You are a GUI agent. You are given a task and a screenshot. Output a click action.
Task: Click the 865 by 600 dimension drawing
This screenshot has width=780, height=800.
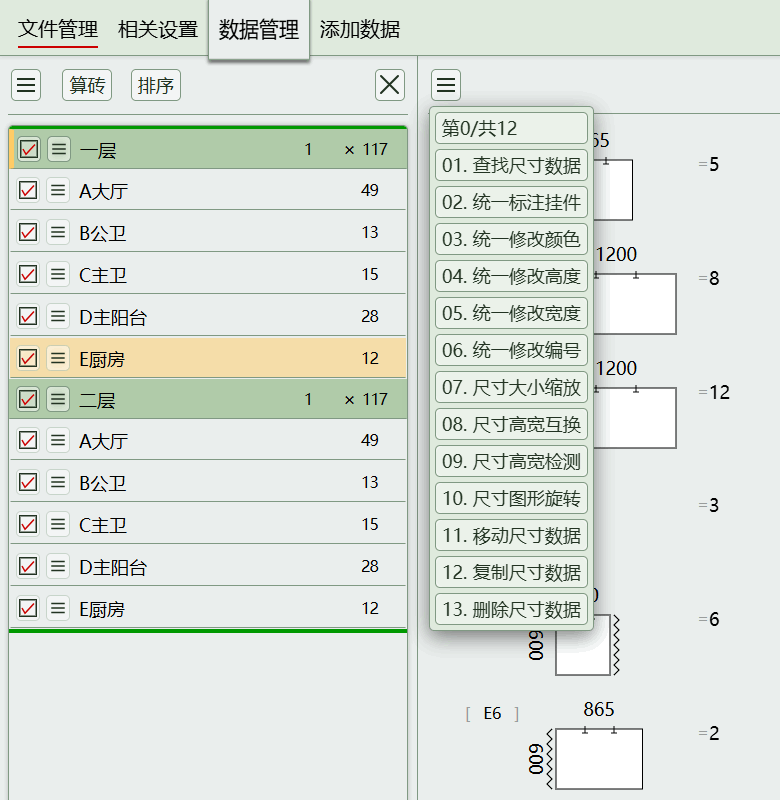(598, 759)
